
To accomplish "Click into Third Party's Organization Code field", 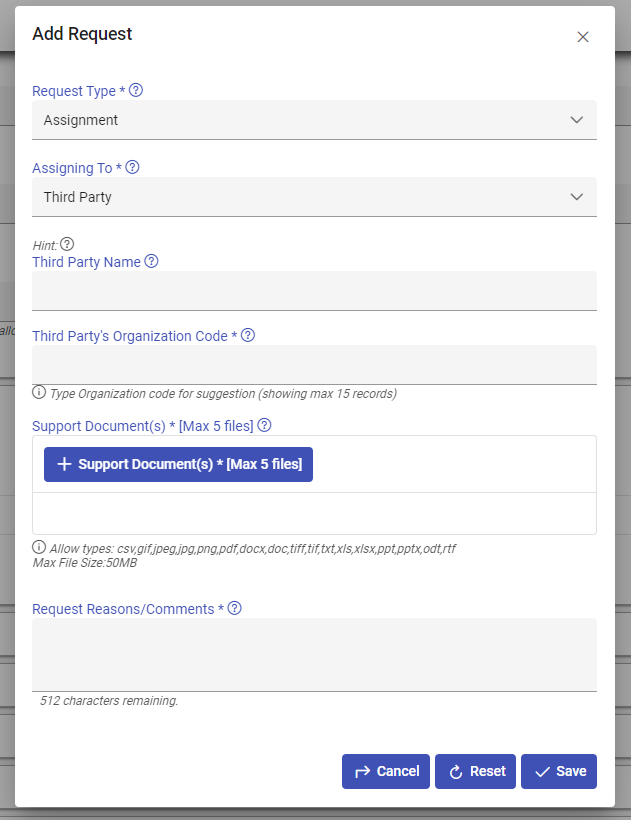I will coord(314,365).
